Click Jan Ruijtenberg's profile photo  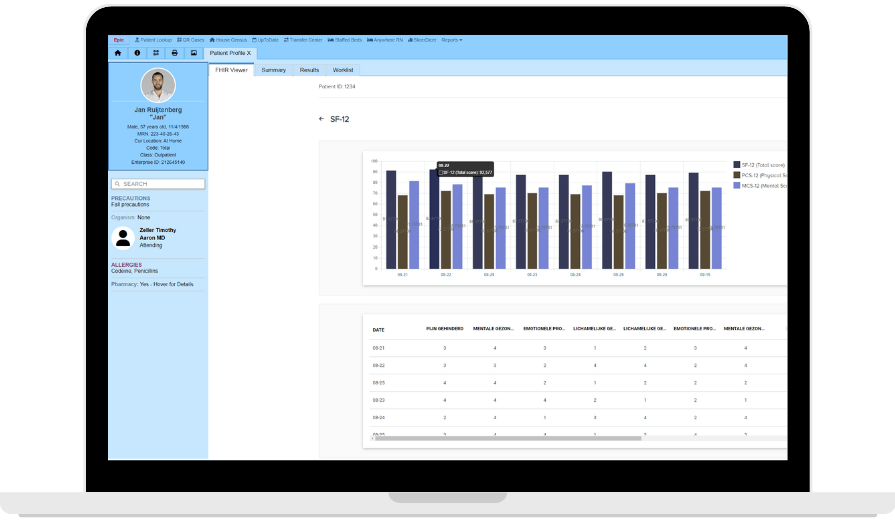pyautogui.click(x=158, y=85)
